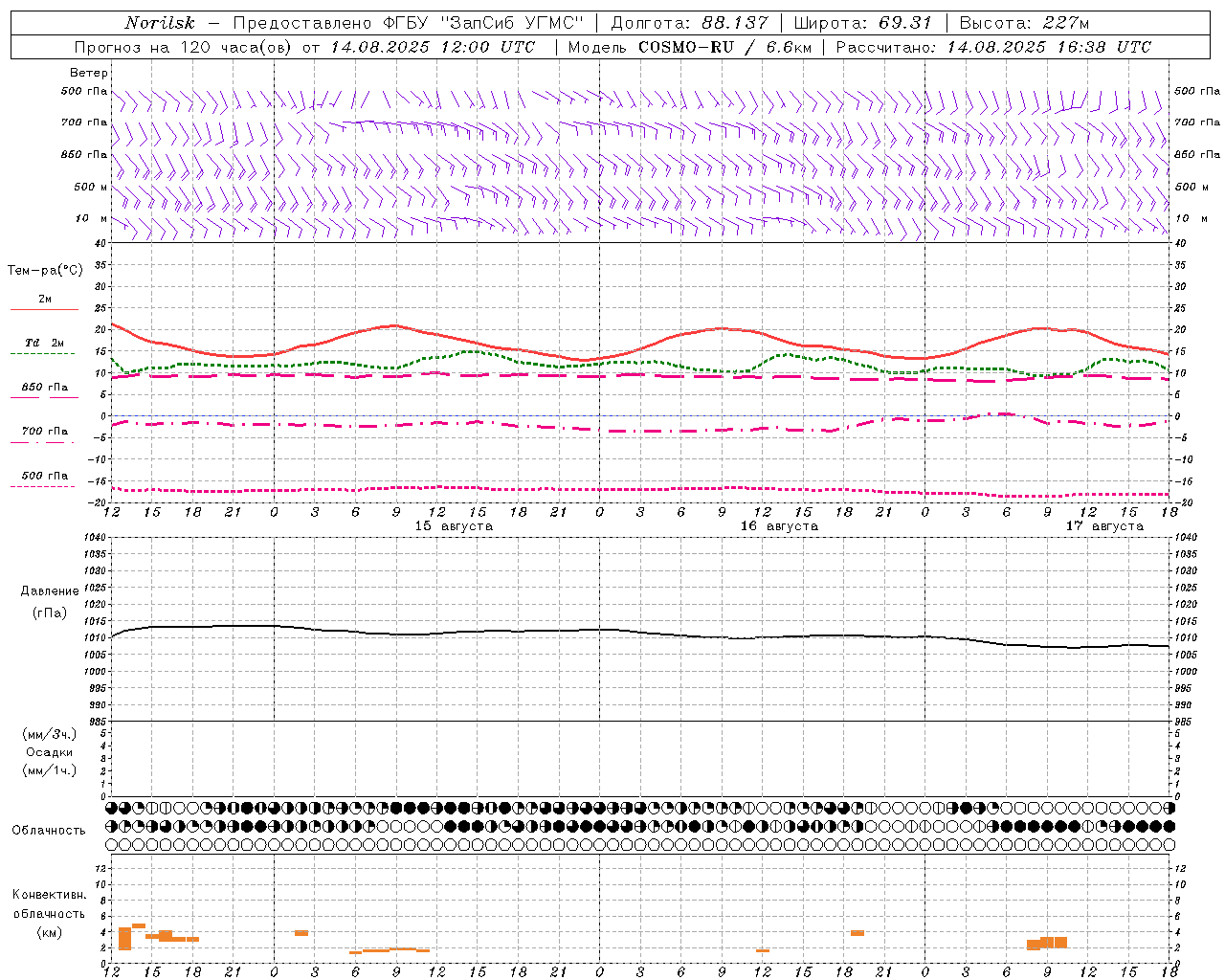Click the Облачность cloud cover label
This screenshot has height=980, width=1225.
[49, 830]
